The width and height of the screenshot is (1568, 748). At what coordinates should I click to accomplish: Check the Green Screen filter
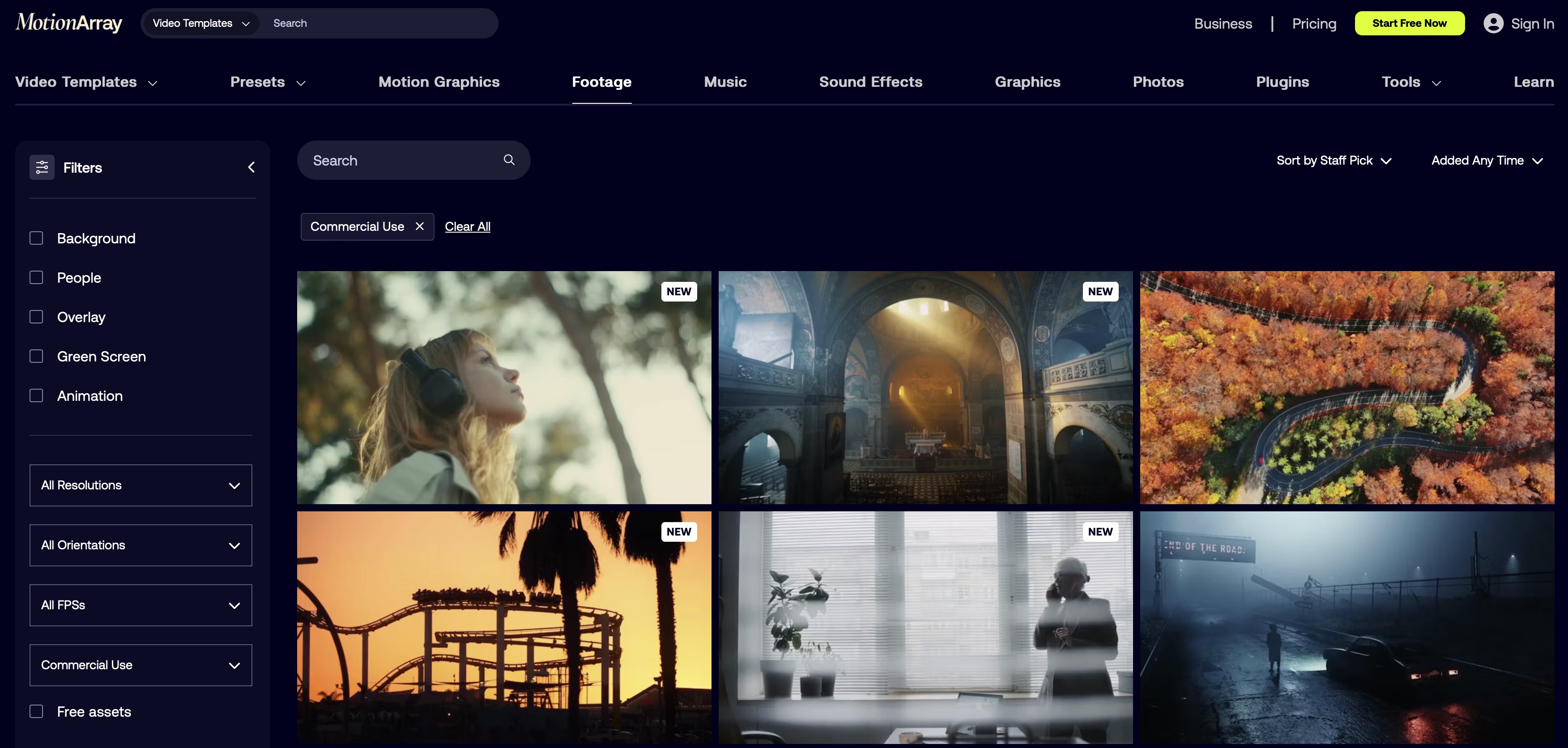point(37,356)
